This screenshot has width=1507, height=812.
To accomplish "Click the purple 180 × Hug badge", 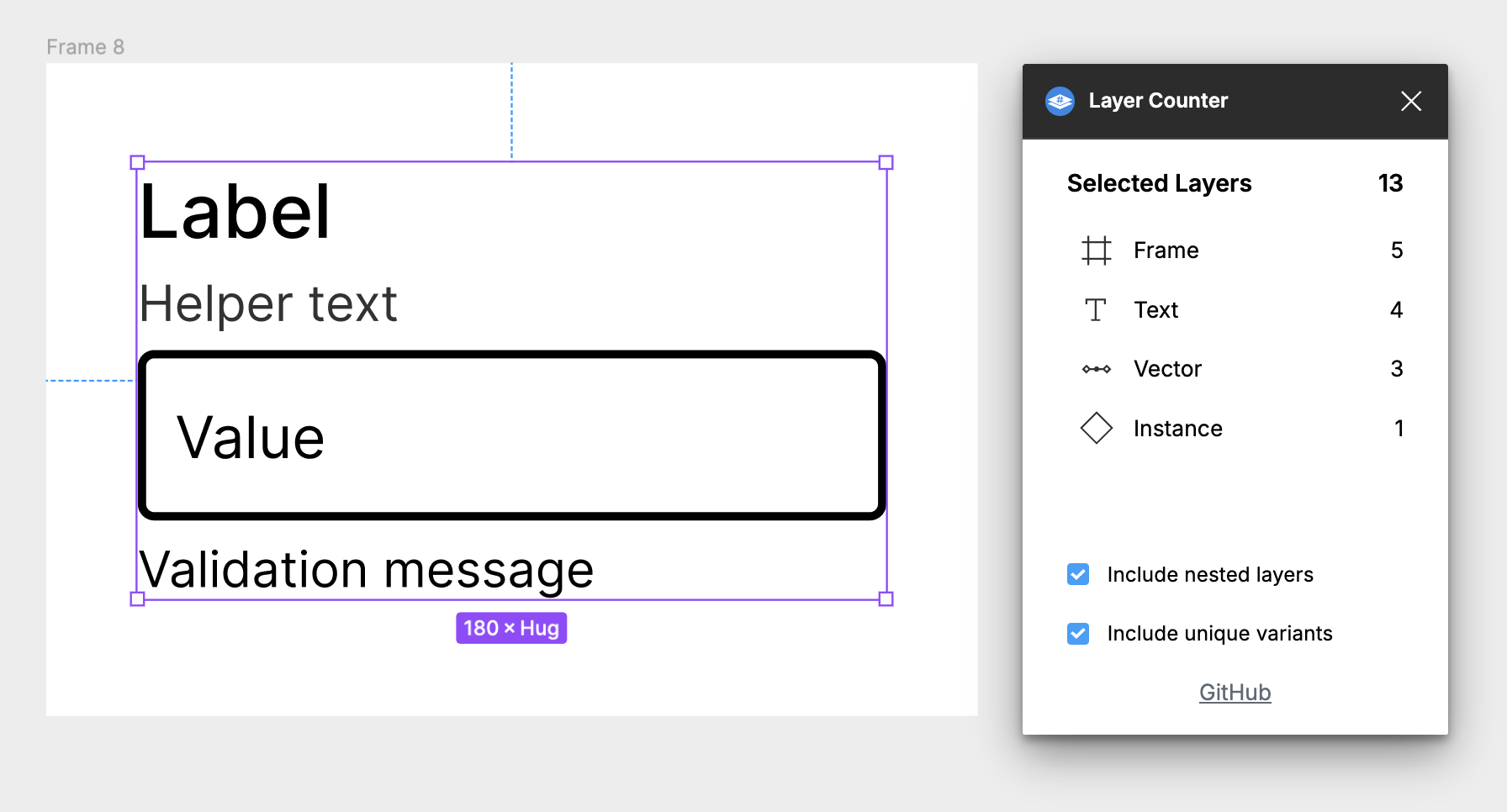I will point(511,627).
